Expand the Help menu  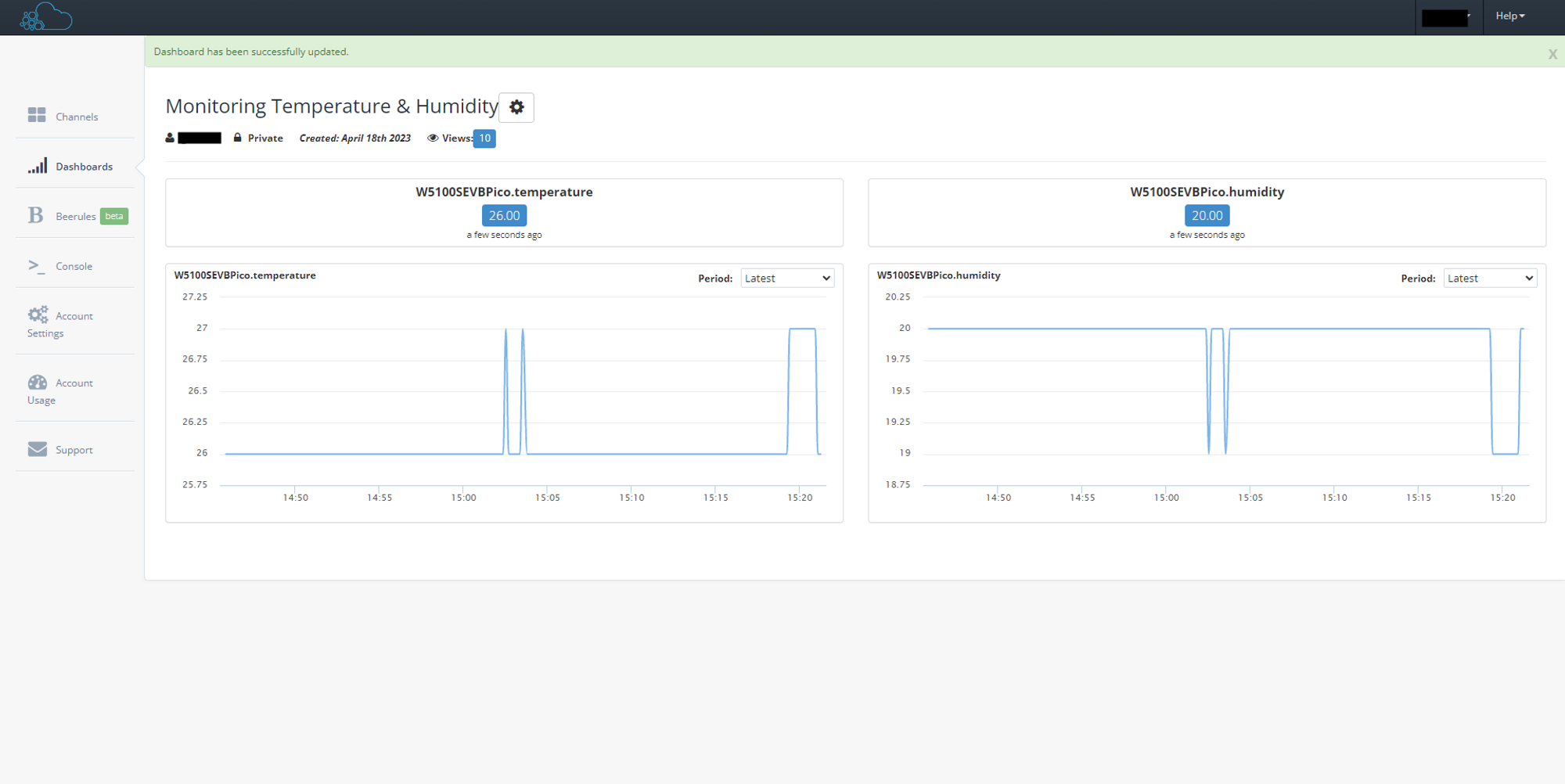(x=1510, y=16)
